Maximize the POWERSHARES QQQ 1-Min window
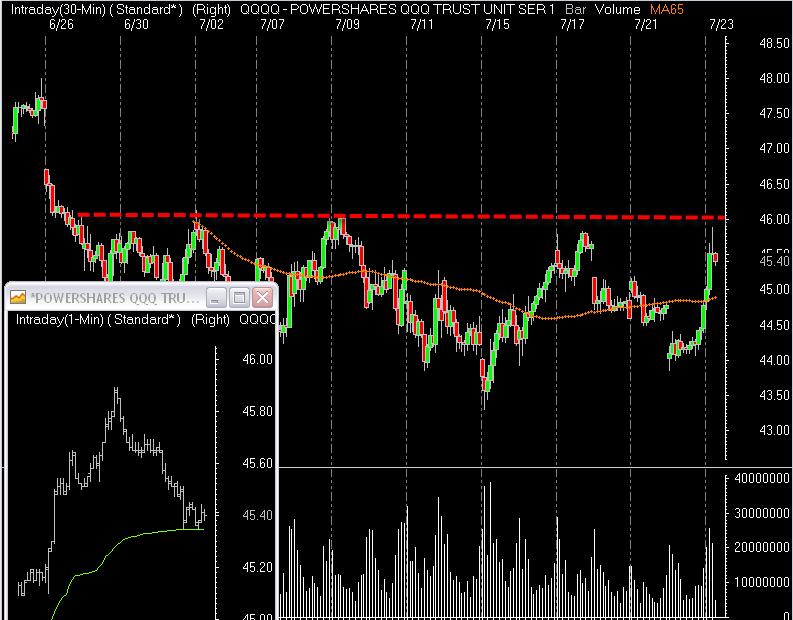Viewport: 793px width, 620px height. pyautogui.click(x=240, y=297)
